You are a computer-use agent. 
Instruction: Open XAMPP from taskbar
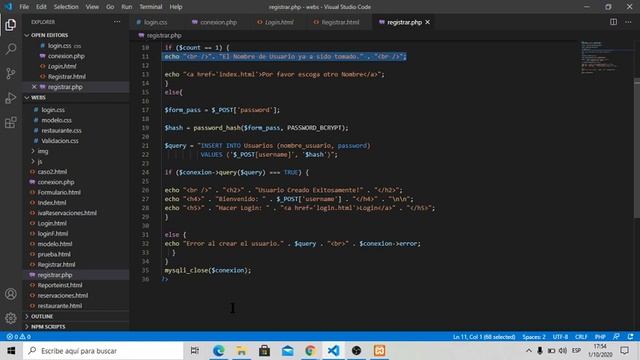[x=380, y=351]
